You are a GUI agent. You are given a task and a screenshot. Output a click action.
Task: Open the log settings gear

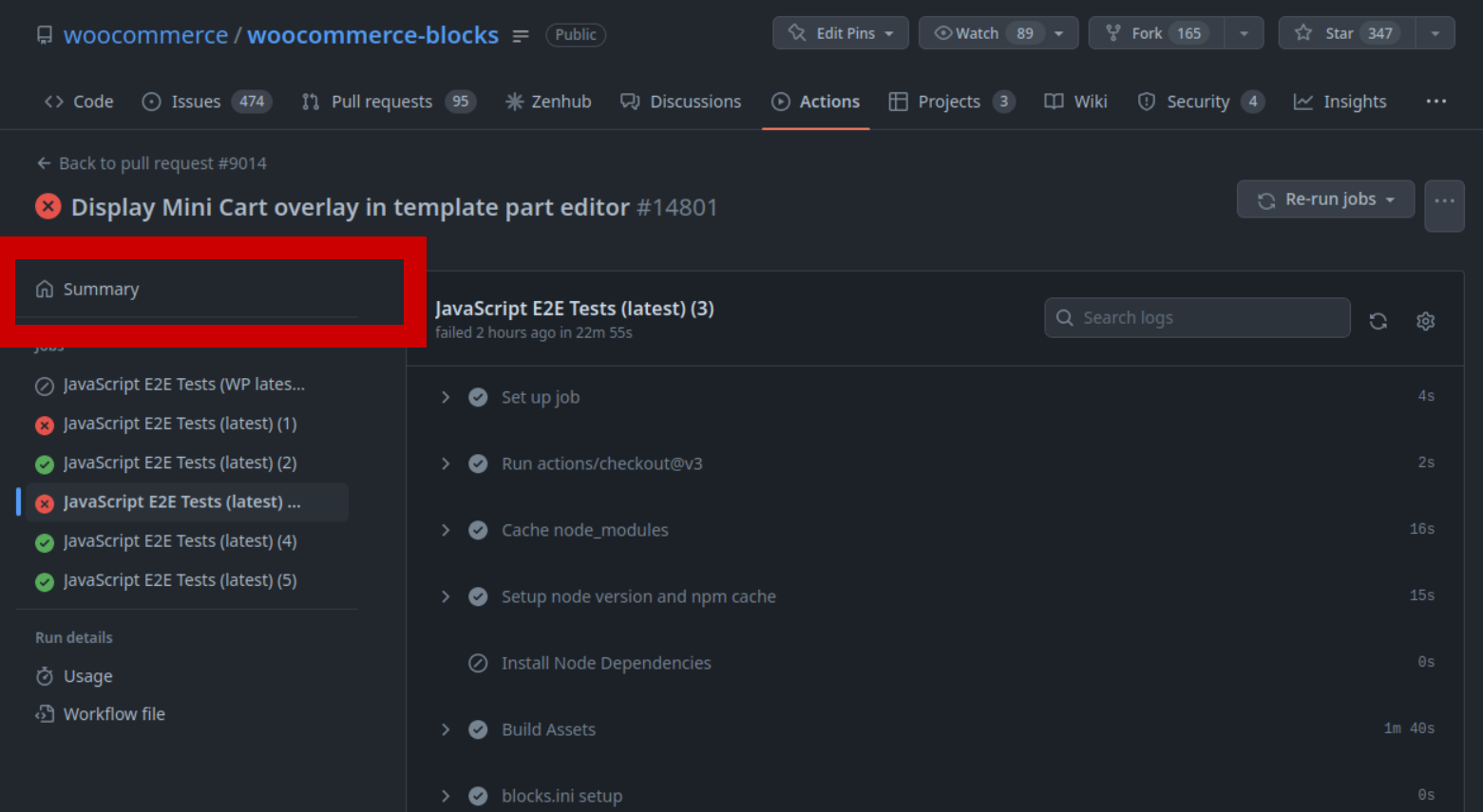1426,321
